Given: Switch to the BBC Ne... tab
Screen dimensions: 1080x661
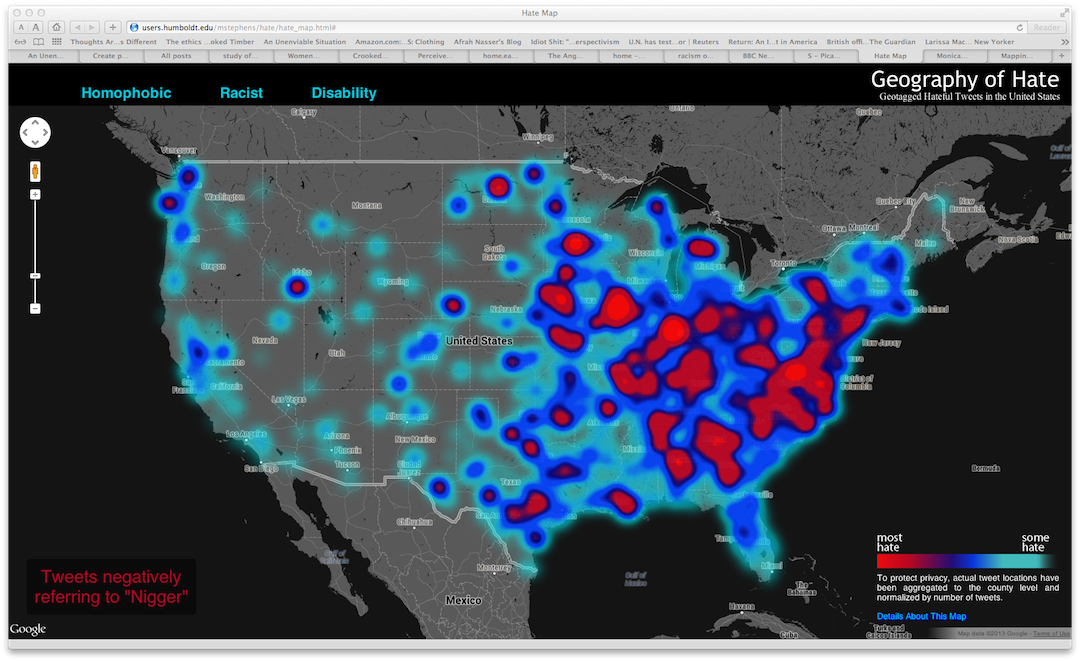Looking at the screenshot, I should click(758, 56).
